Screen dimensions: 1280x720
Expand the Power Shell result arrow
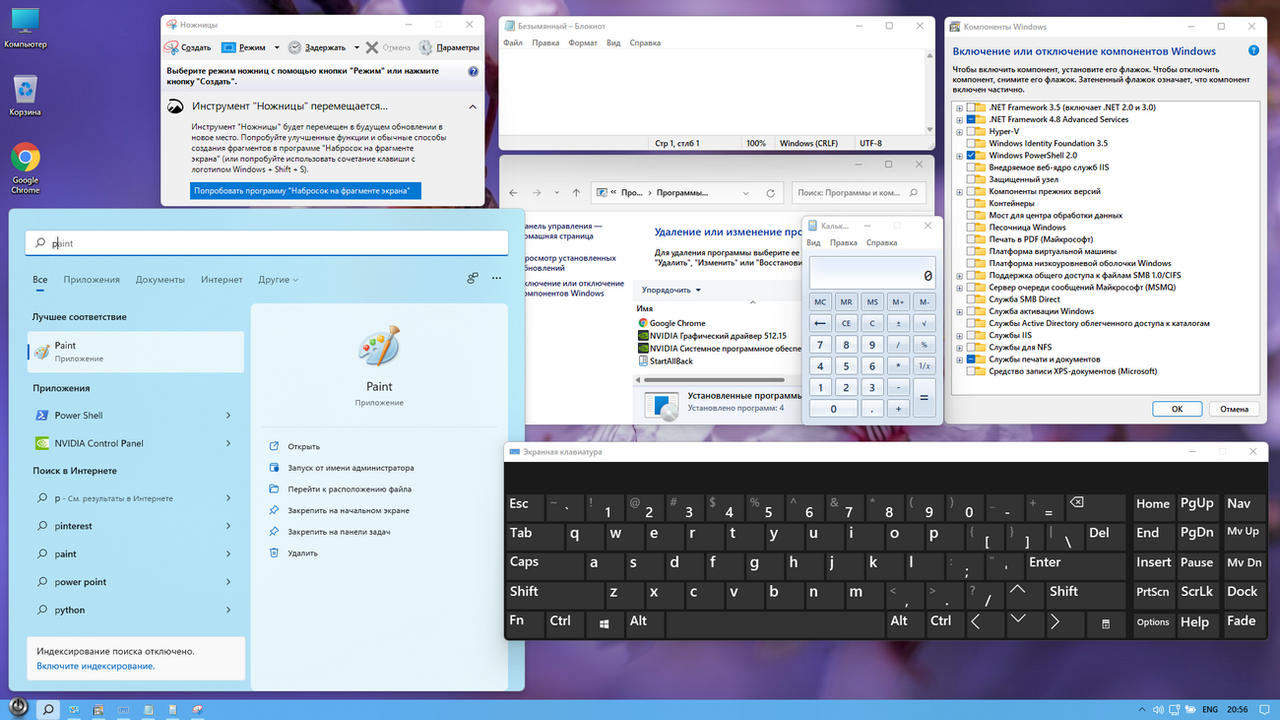click(229, 415)
